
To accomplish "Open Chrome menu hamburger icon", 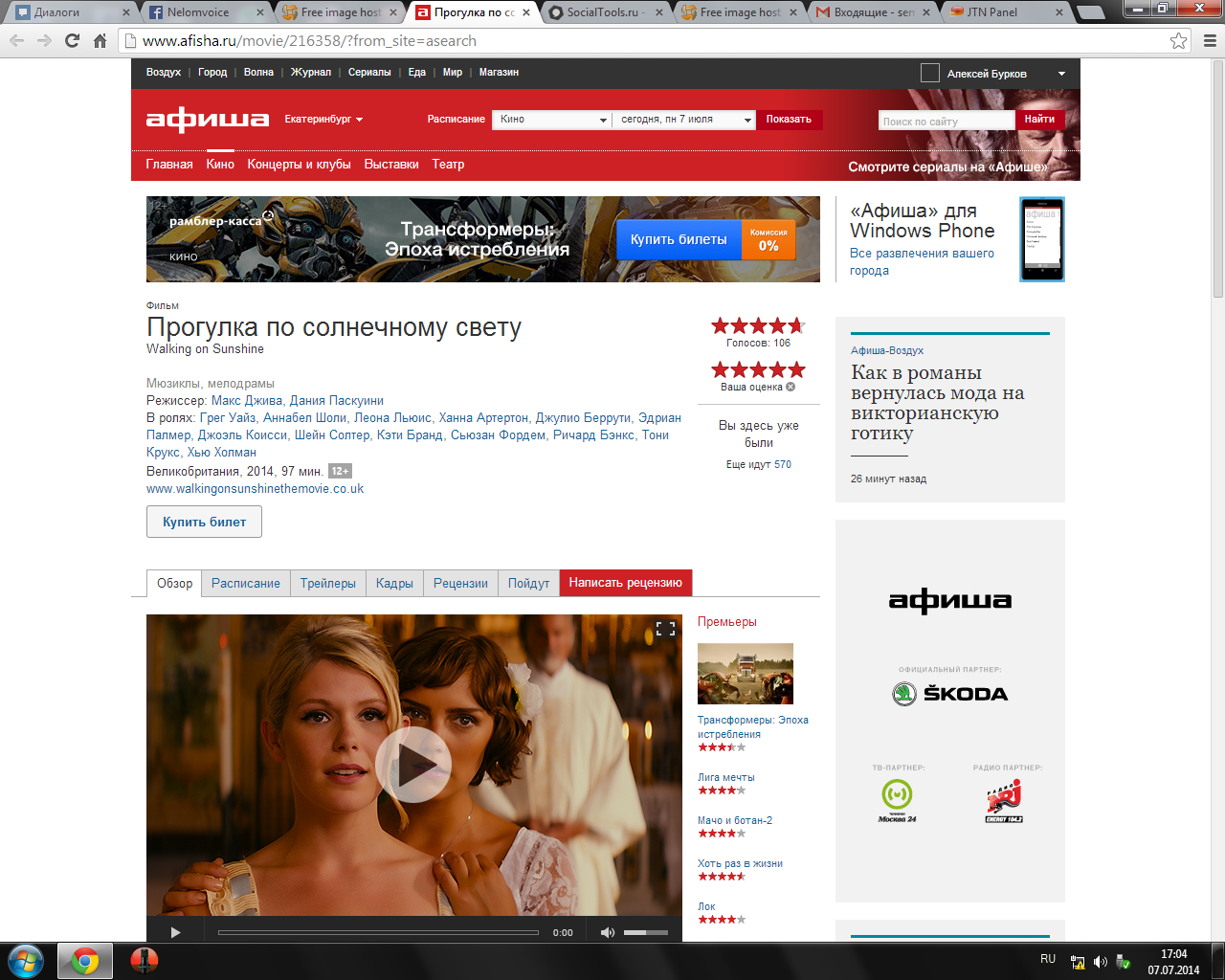I will tap(1210, 41).
